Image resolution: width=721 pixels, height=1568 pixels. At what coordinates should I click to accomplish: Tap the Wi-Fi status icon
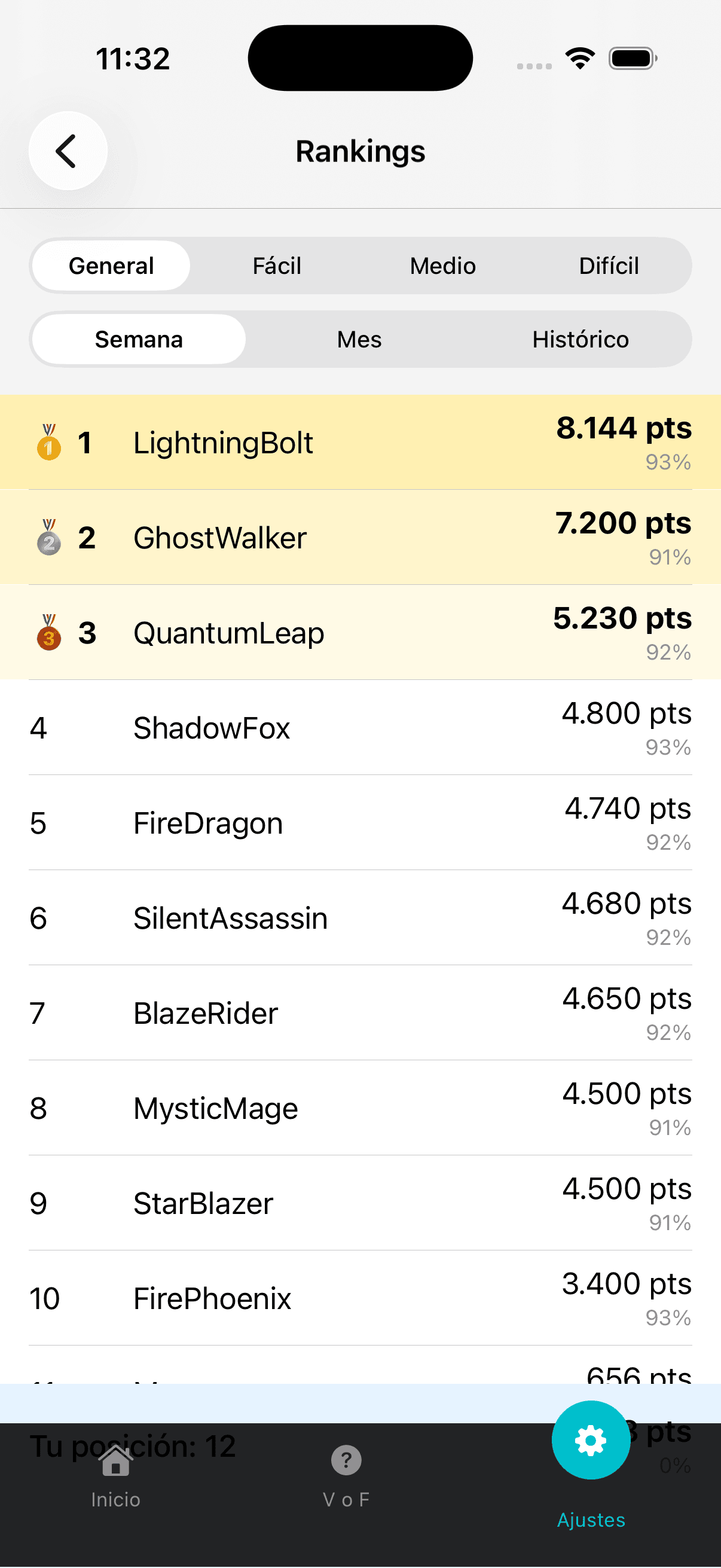pyautogui.click(x=580, y=59)
